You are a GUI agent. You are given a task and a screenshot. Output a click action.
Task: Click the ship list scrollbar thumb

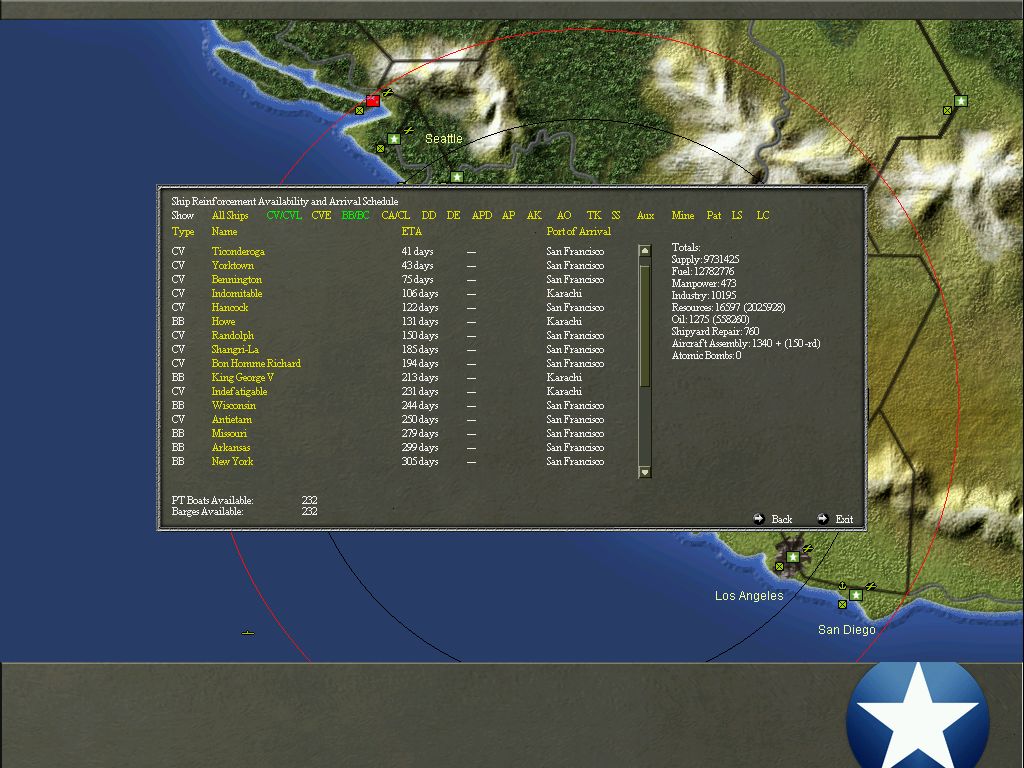click(645, 326)
